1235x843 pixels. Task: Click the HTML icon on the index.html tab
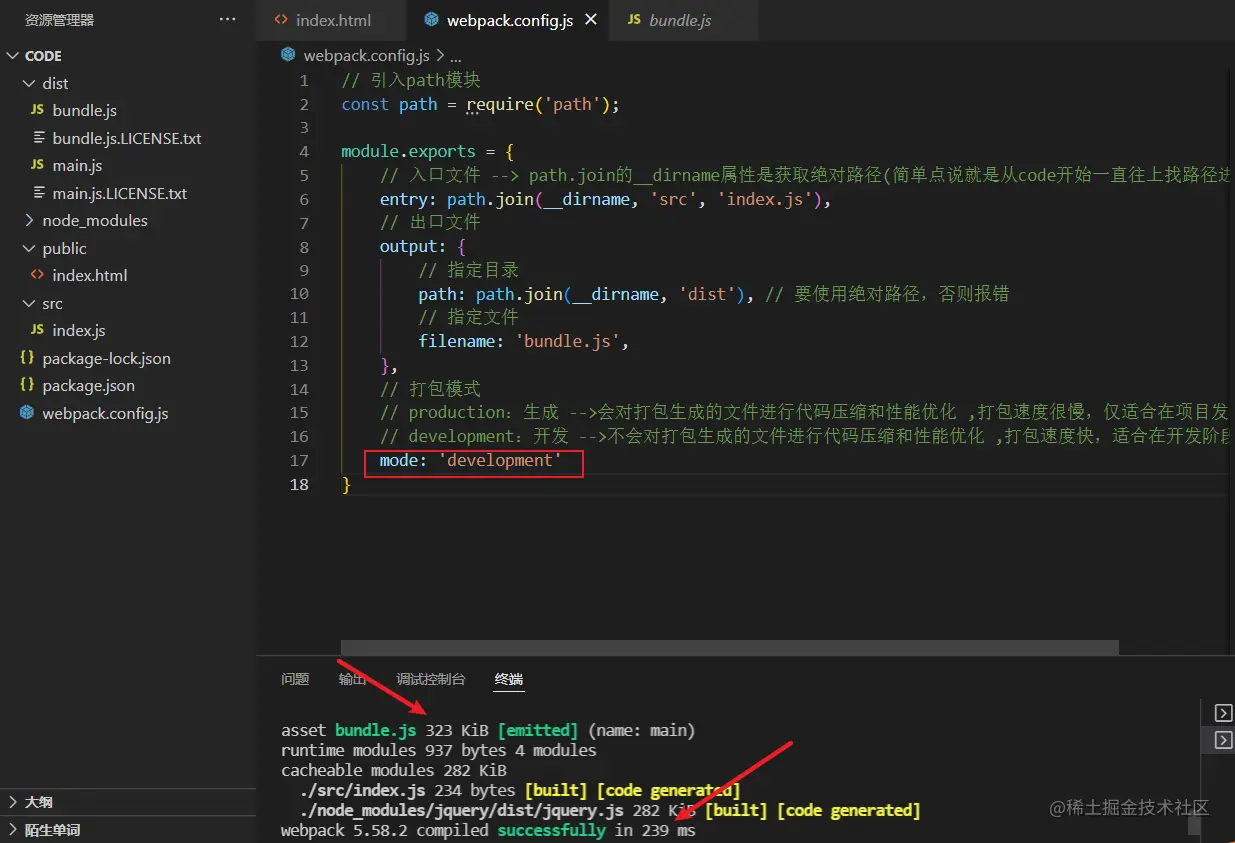tap(279, 20)
